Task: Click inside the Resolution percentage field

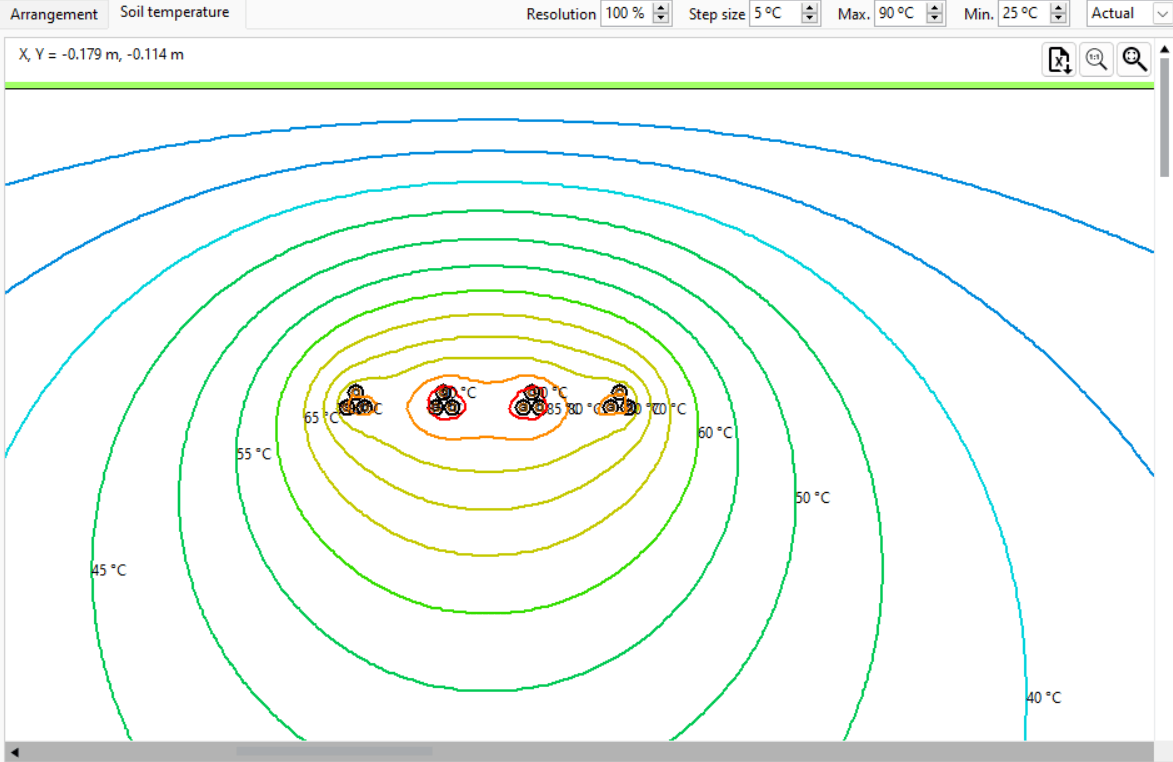Action: tap(625, 14)
